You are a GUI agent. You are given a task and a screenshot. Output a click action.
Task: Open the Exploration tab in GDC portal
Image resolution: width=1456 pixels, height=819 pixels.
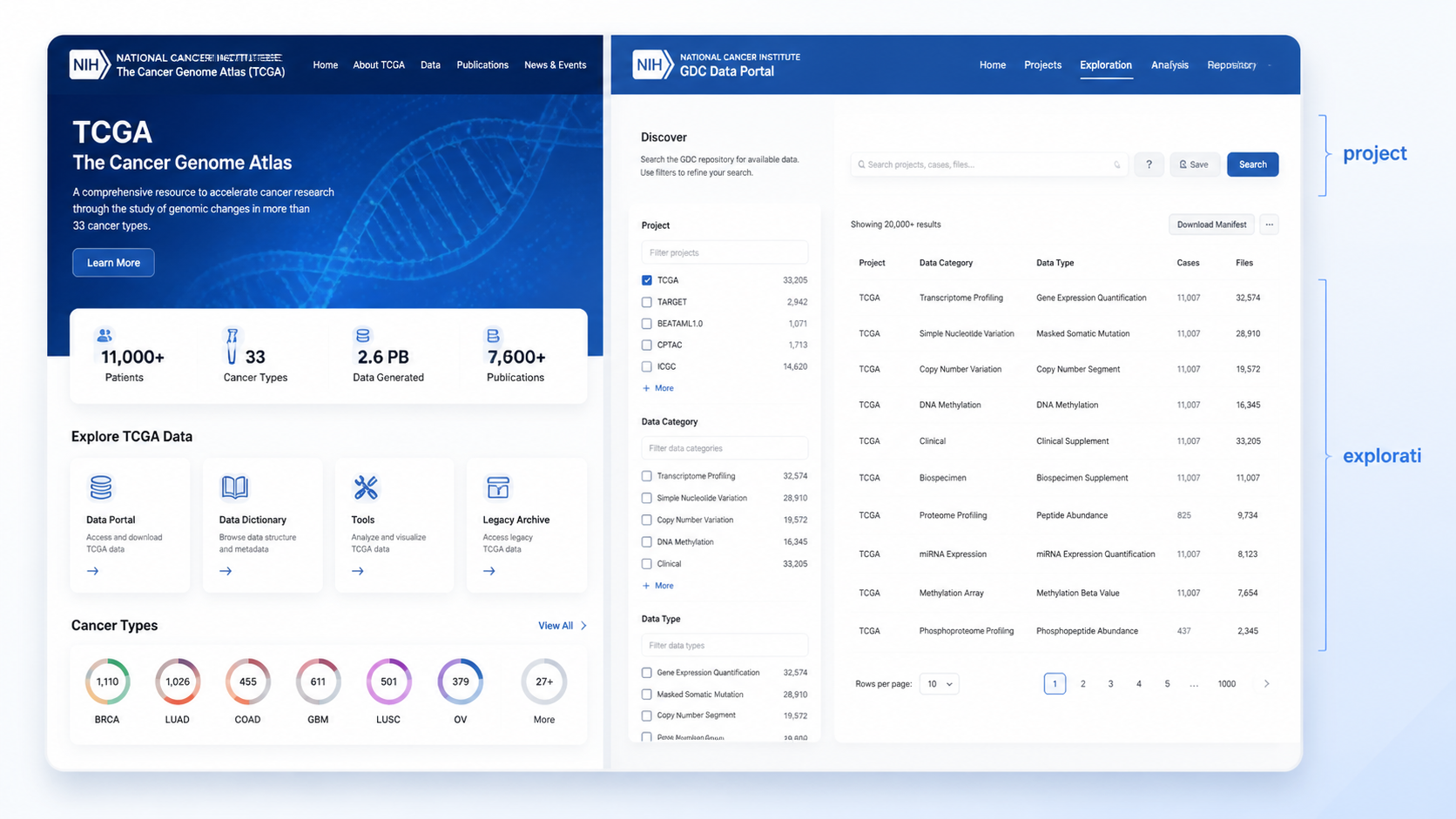coord(1106,65)
